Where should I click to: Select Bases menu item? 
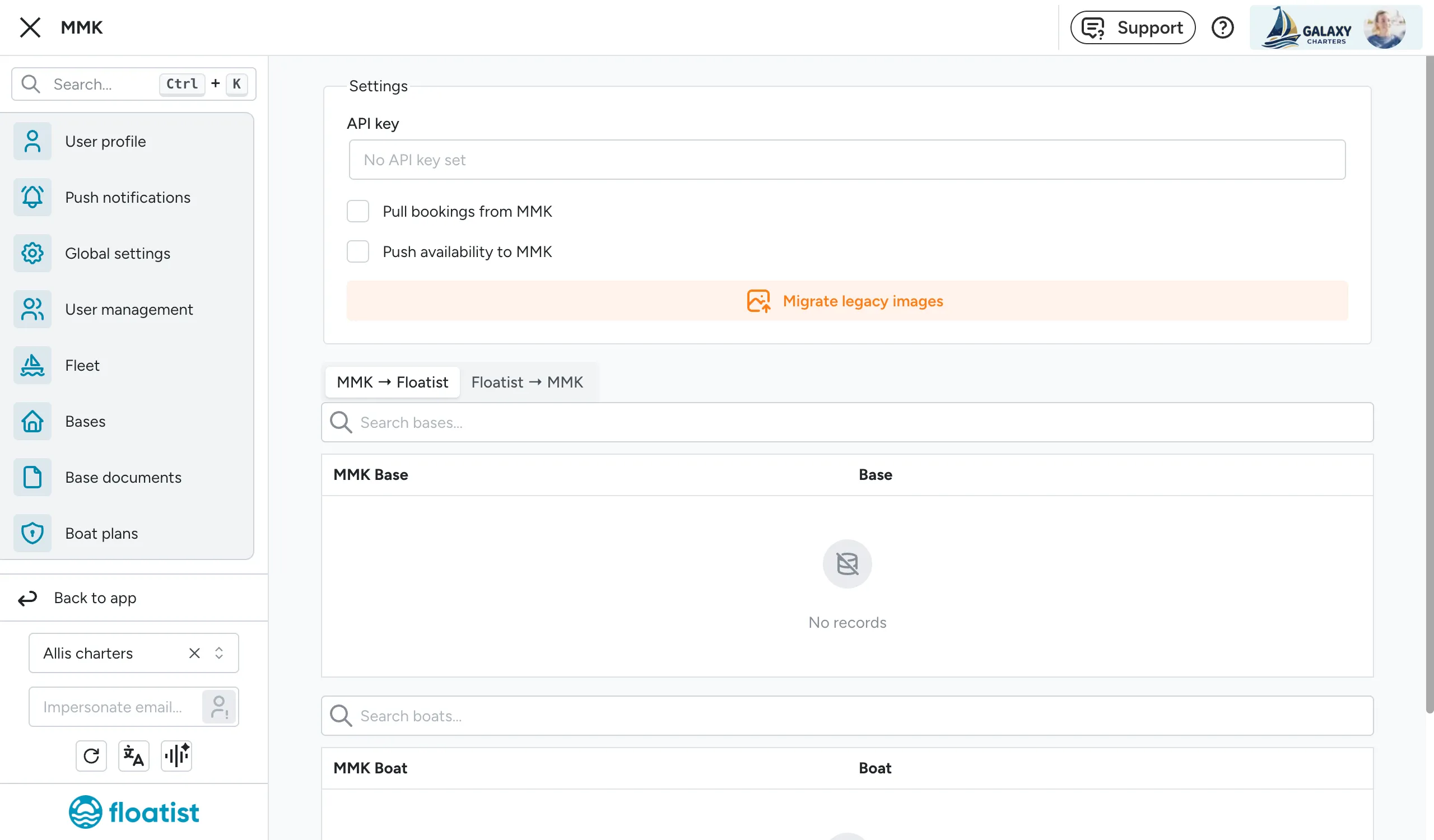pyautogui.click(x=127, y=422)
